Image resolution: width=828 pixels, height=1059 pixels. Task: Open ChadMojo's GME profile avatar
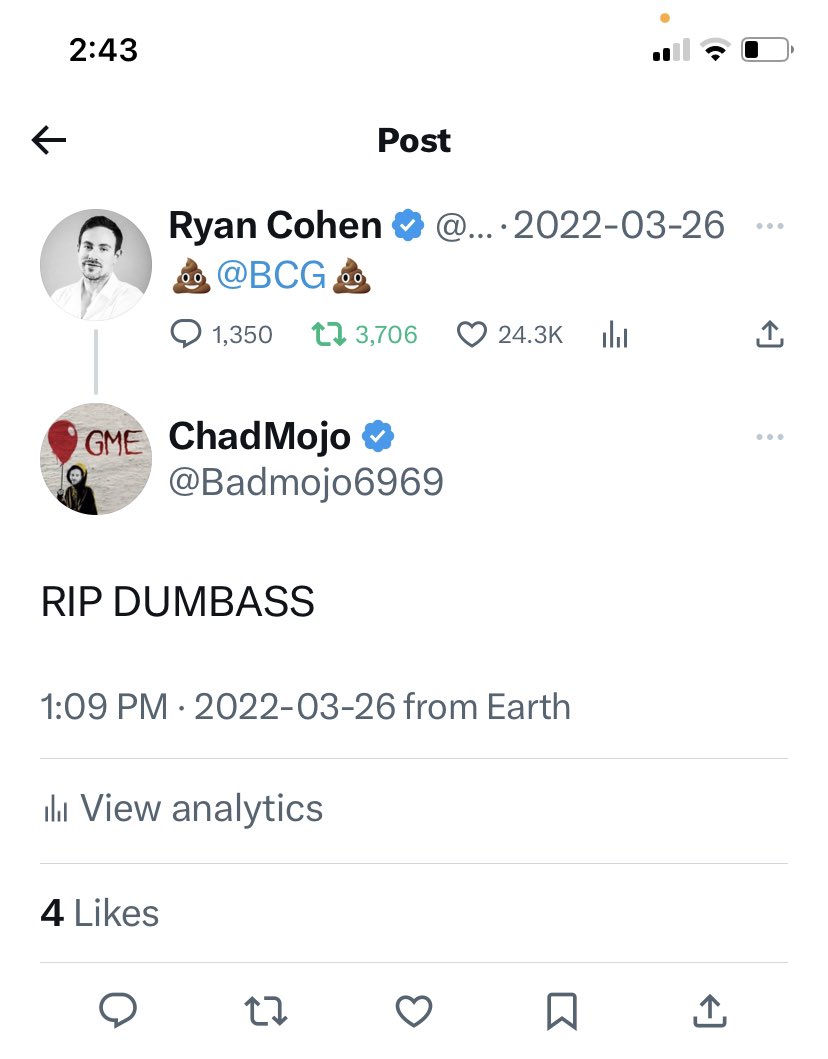[x=96, y=460]
